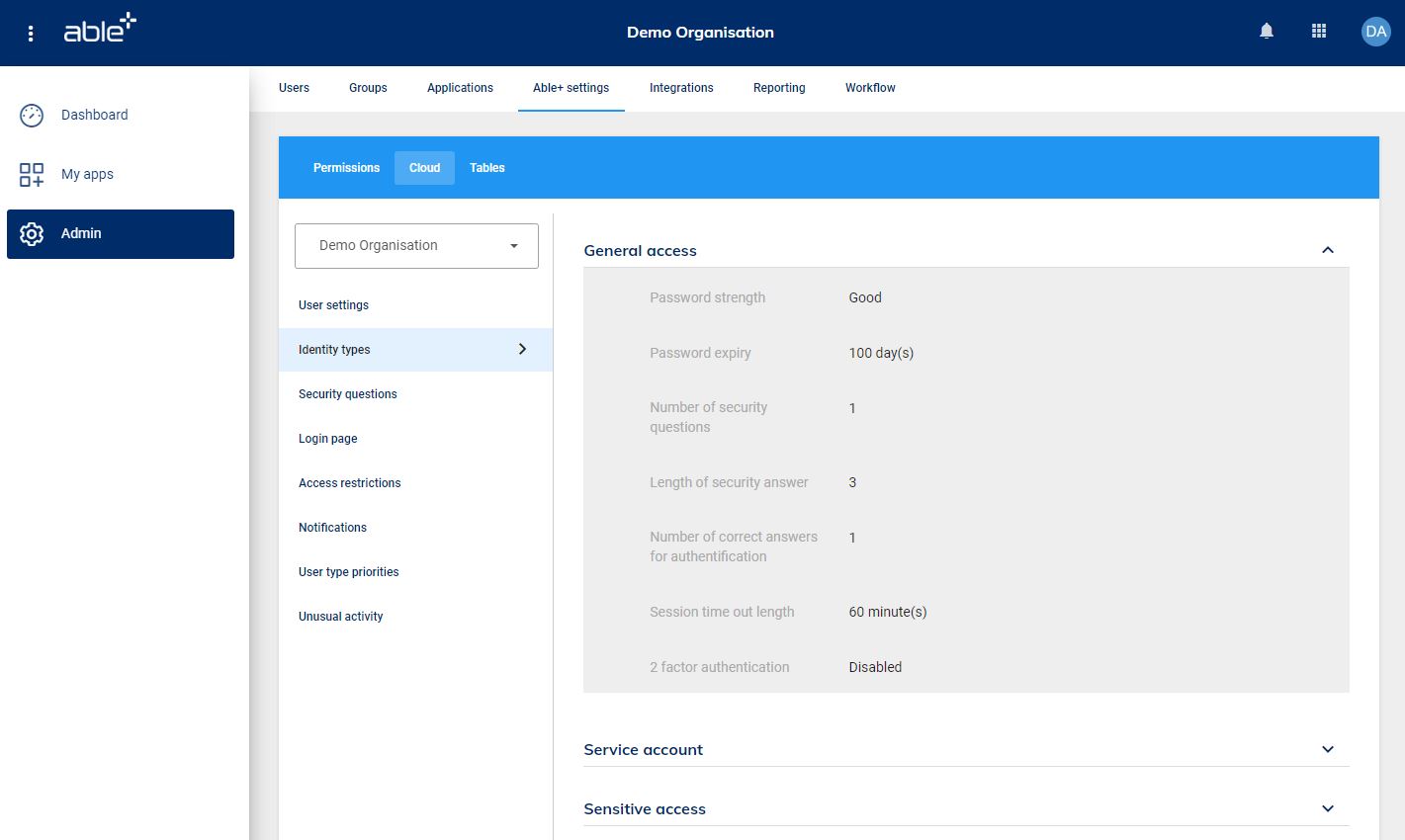This screenshot has width=1405, height=840.
Task: Expand the Service account section
Action: pyautogui.click(x=1328, y=749)
